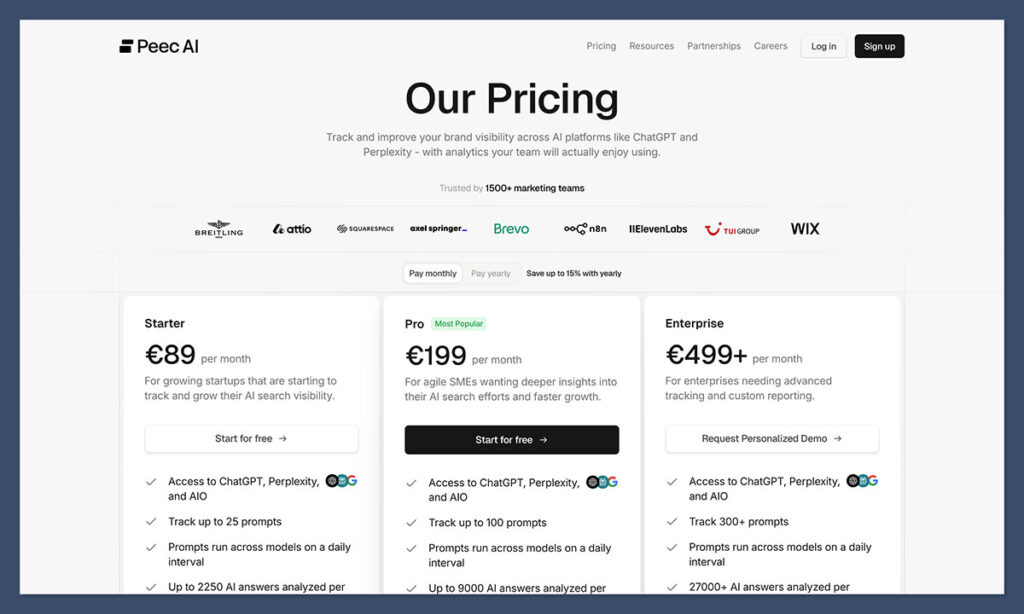Click the n8n logo
This screenshot has height=614, width=1024.
tap(584, 228)
